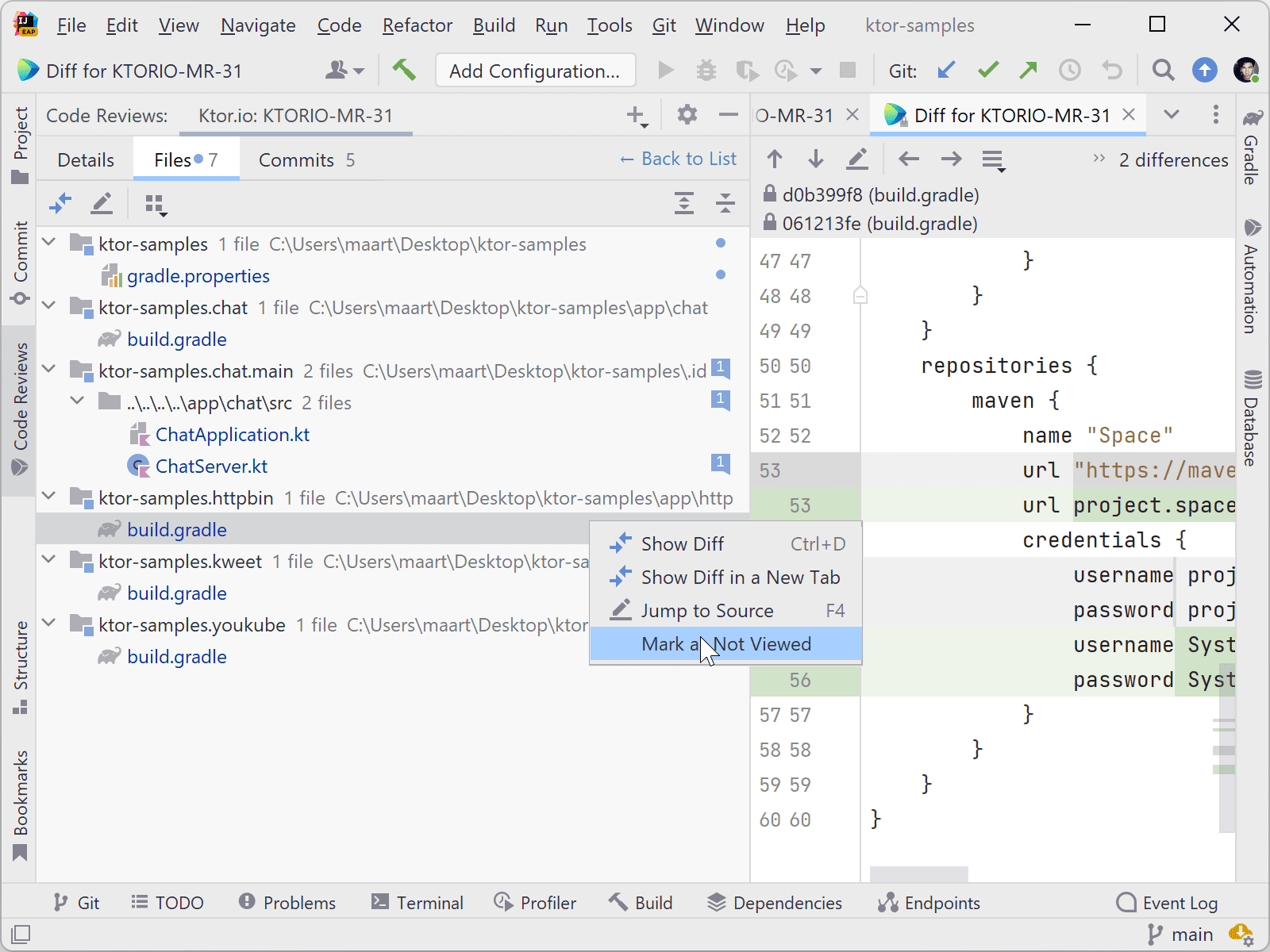This screenshot has width=1270, height=952.
Task: Toggle the Automation tool window
Action: coord(1252,275)
